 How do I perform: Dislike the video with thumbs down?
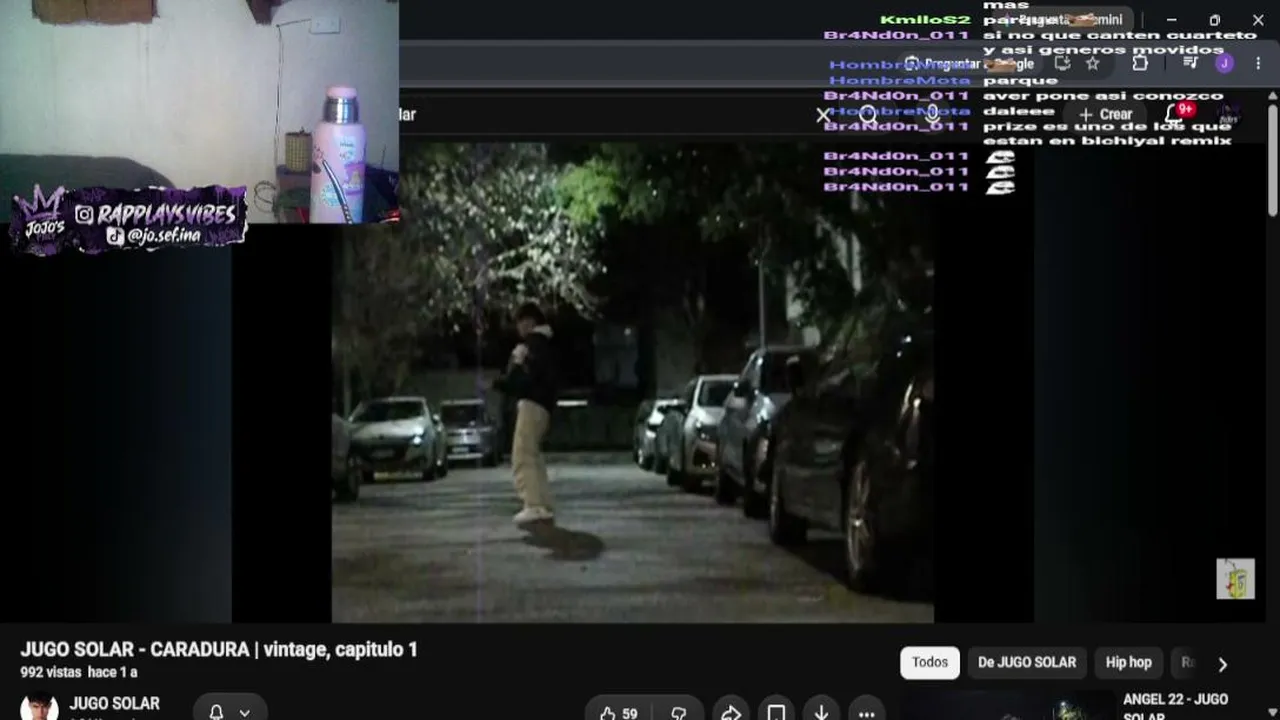coord(679,713)
